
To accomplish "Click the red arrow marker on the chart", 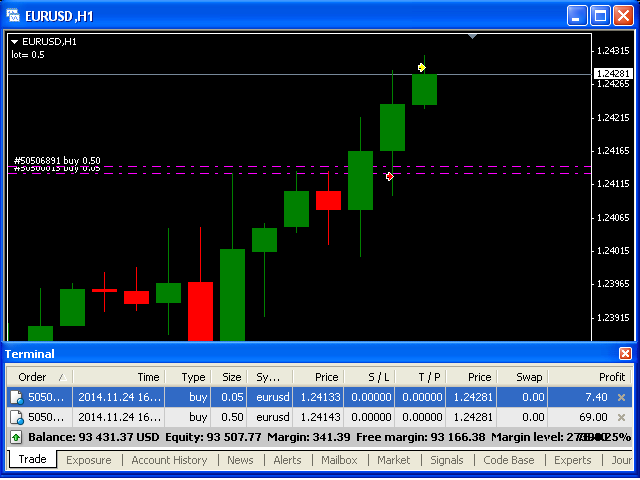I will 390,176.
